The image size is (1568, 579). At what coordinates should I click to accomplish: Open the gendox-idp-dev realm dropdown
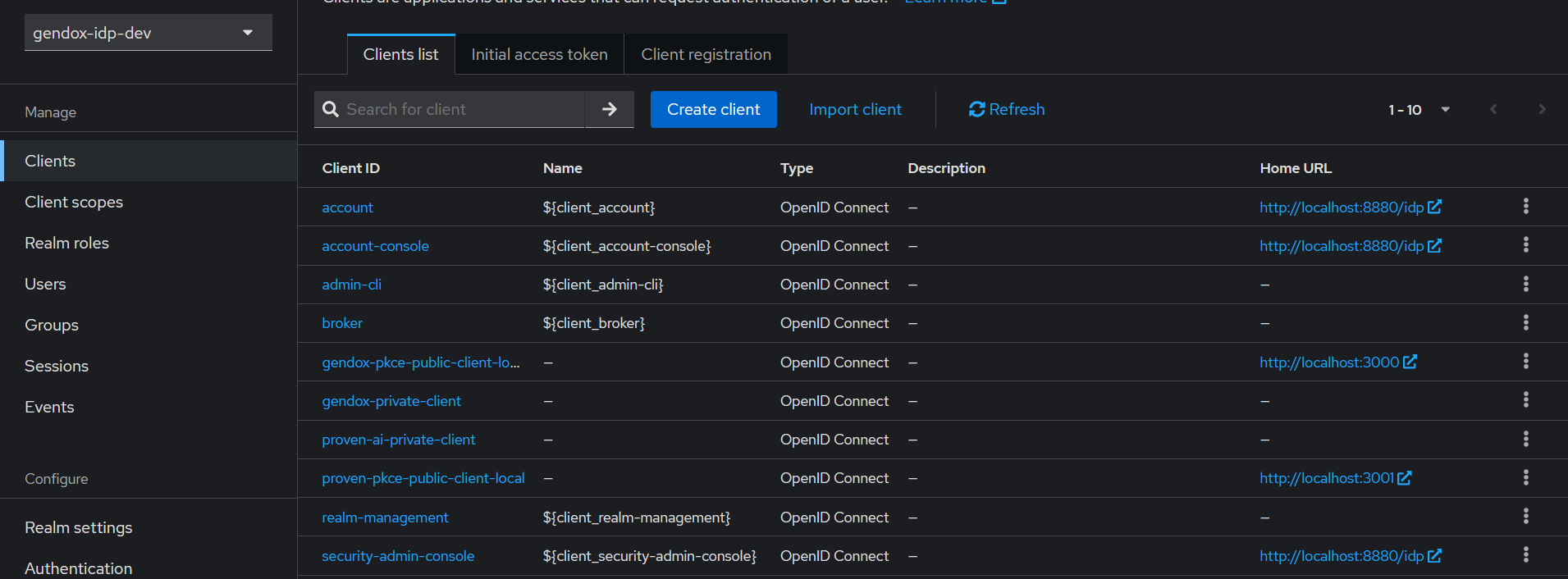tap(148, 33)
